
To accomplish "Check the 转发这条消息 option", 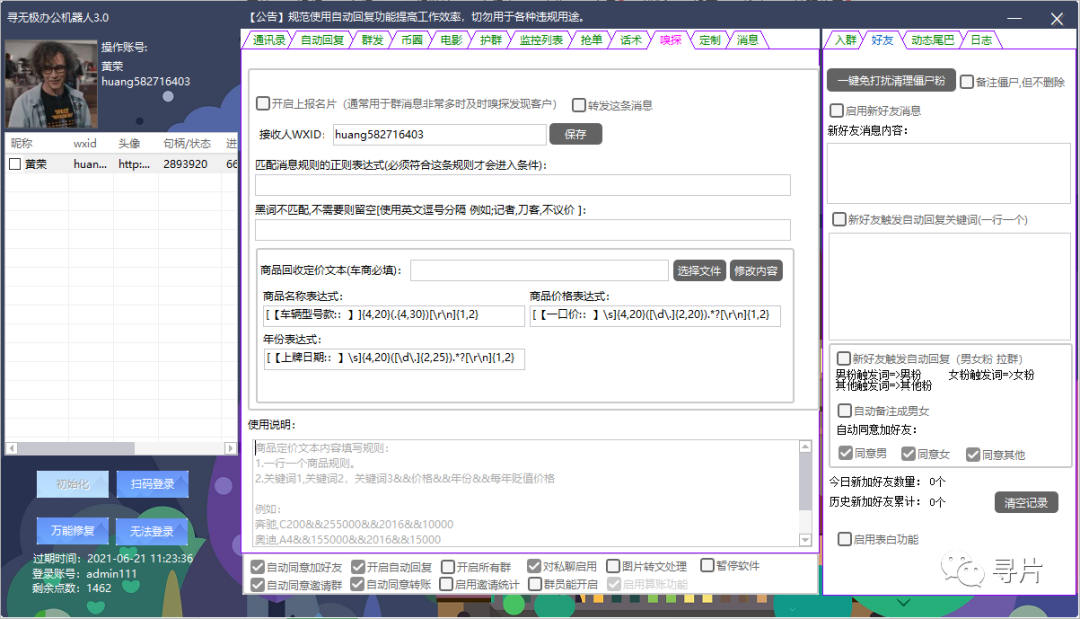I will click(578, 104).
